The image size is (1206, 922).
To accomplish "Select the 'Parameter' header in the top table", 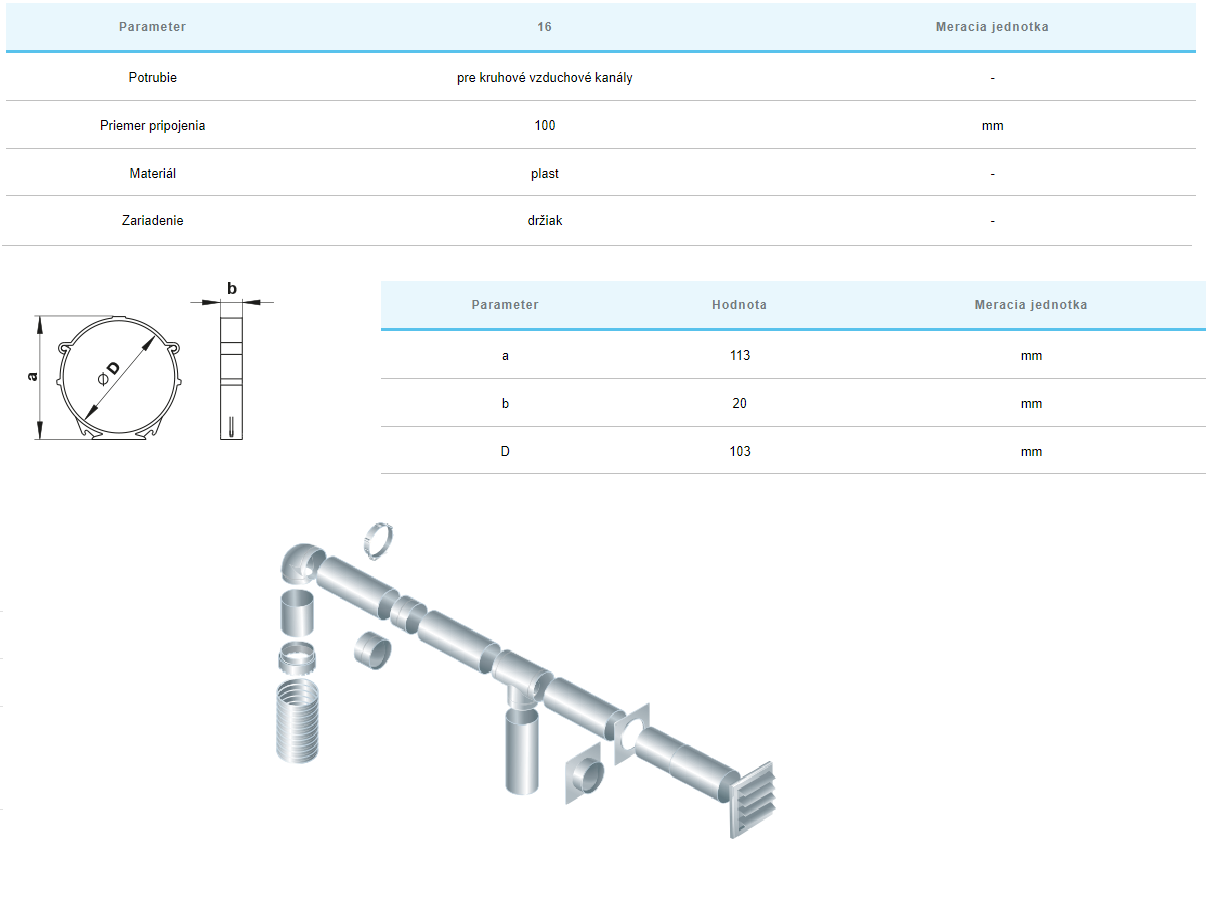I will click(152, 27).
